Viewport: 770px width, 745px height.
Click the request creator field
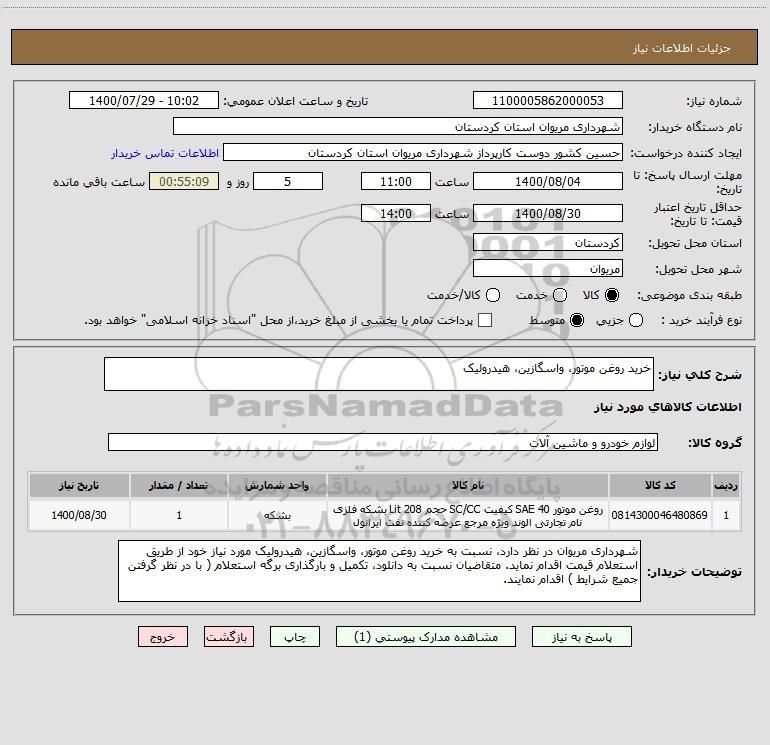coord(423,153)
